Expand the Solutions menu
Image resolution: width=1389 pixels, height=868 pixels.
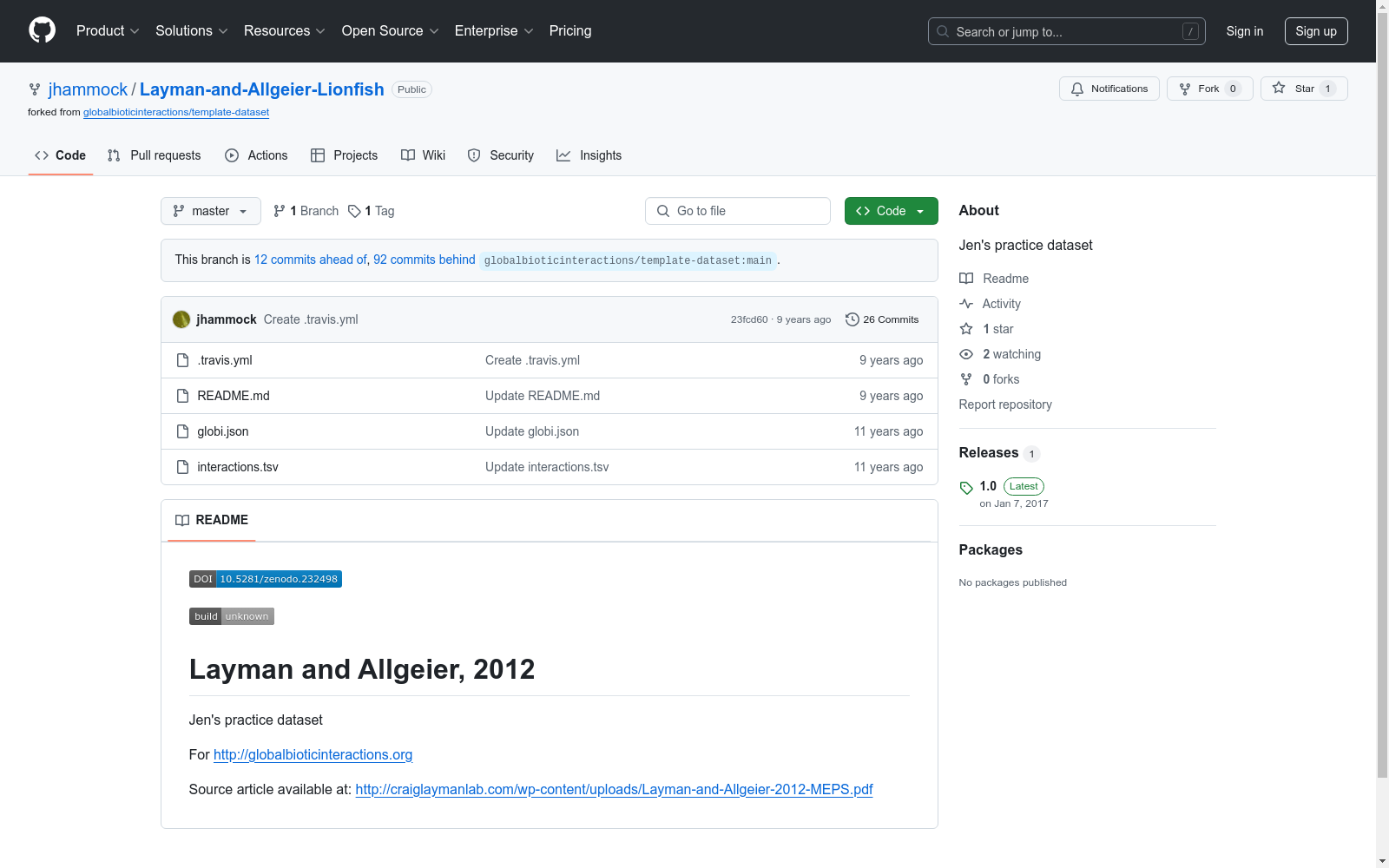click(x=192, y=31)
